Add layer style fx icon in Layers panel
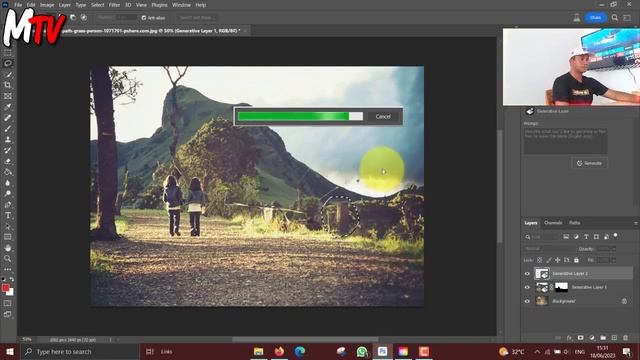The width and height of the screenshot is (640, 360). [569, 338]
